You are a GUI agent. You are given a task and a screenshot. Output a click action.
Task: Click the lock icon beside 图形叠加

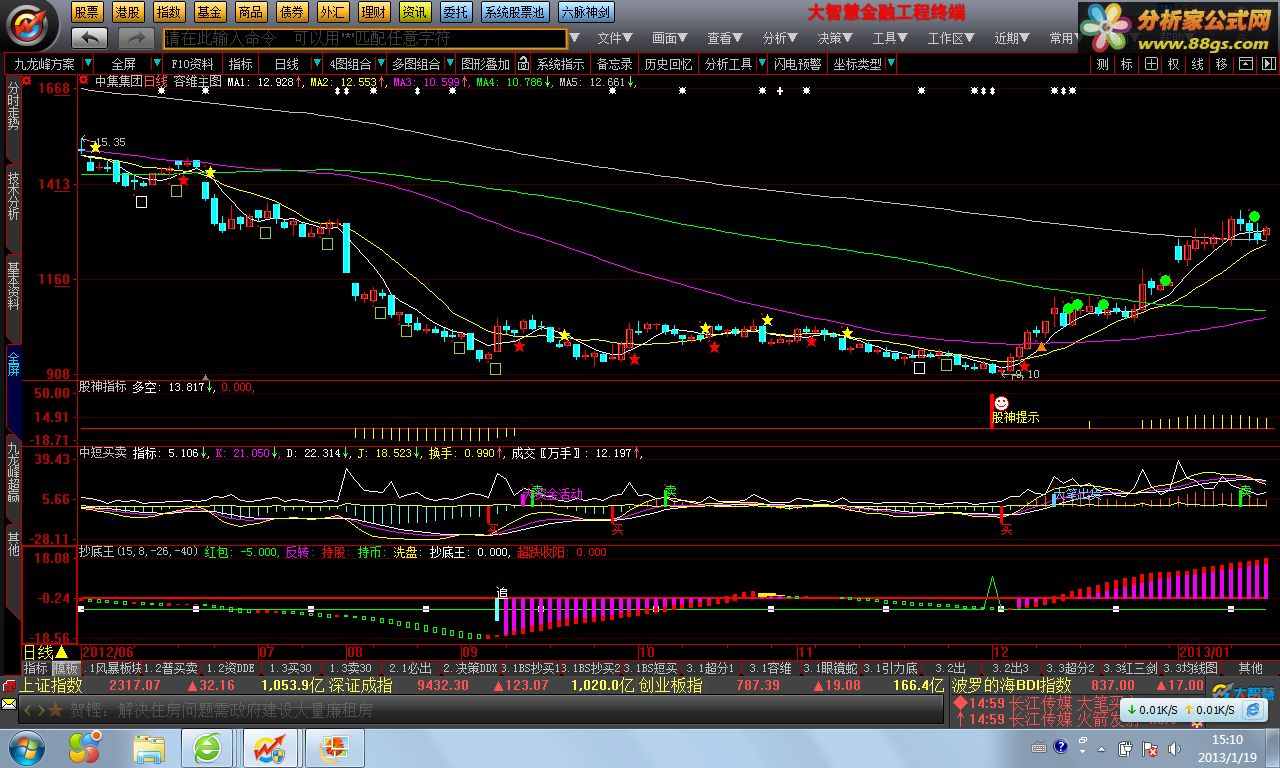[x=523, y=64]
